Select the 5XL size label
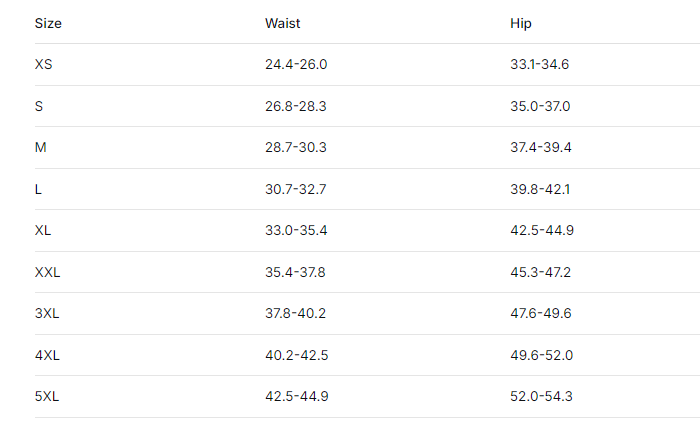Viewport: 700px width, 422px height. point(47,396)
